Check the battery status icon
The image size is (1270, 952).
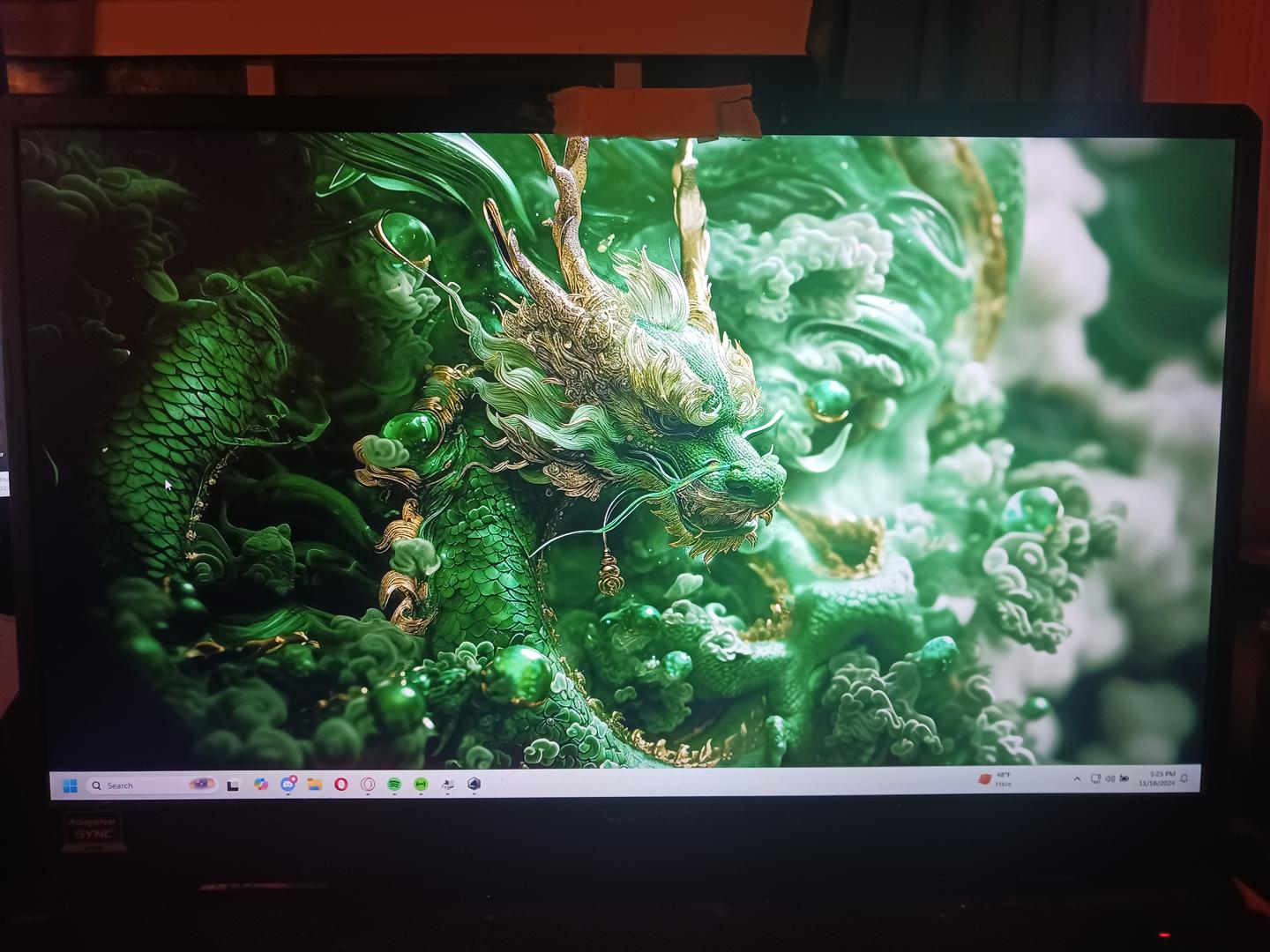tap(1124, 779)
